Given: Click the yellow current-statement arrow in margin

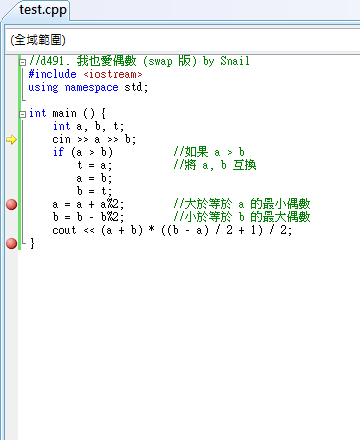Looking at the screenshot, I should tap(11, 139).
